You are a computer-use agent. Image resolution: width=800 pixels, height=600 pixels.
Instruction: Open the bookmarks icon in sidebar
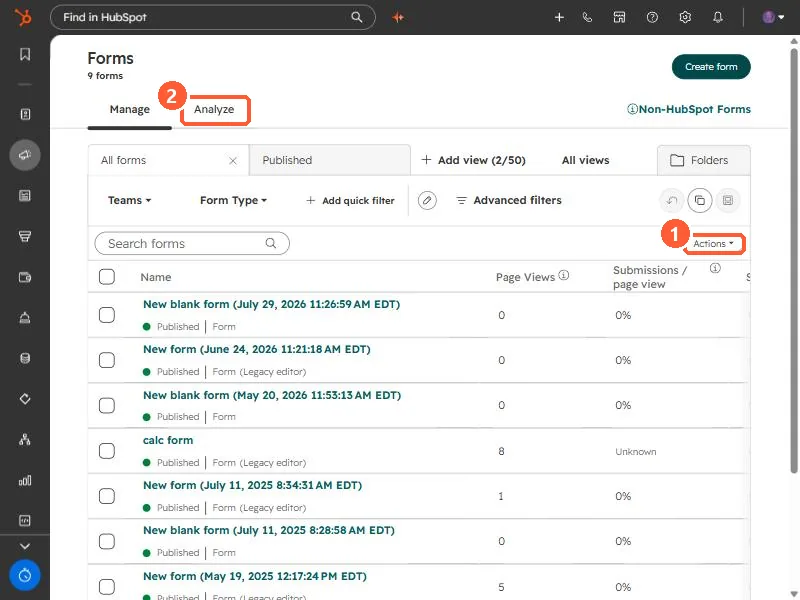point(24,54)
